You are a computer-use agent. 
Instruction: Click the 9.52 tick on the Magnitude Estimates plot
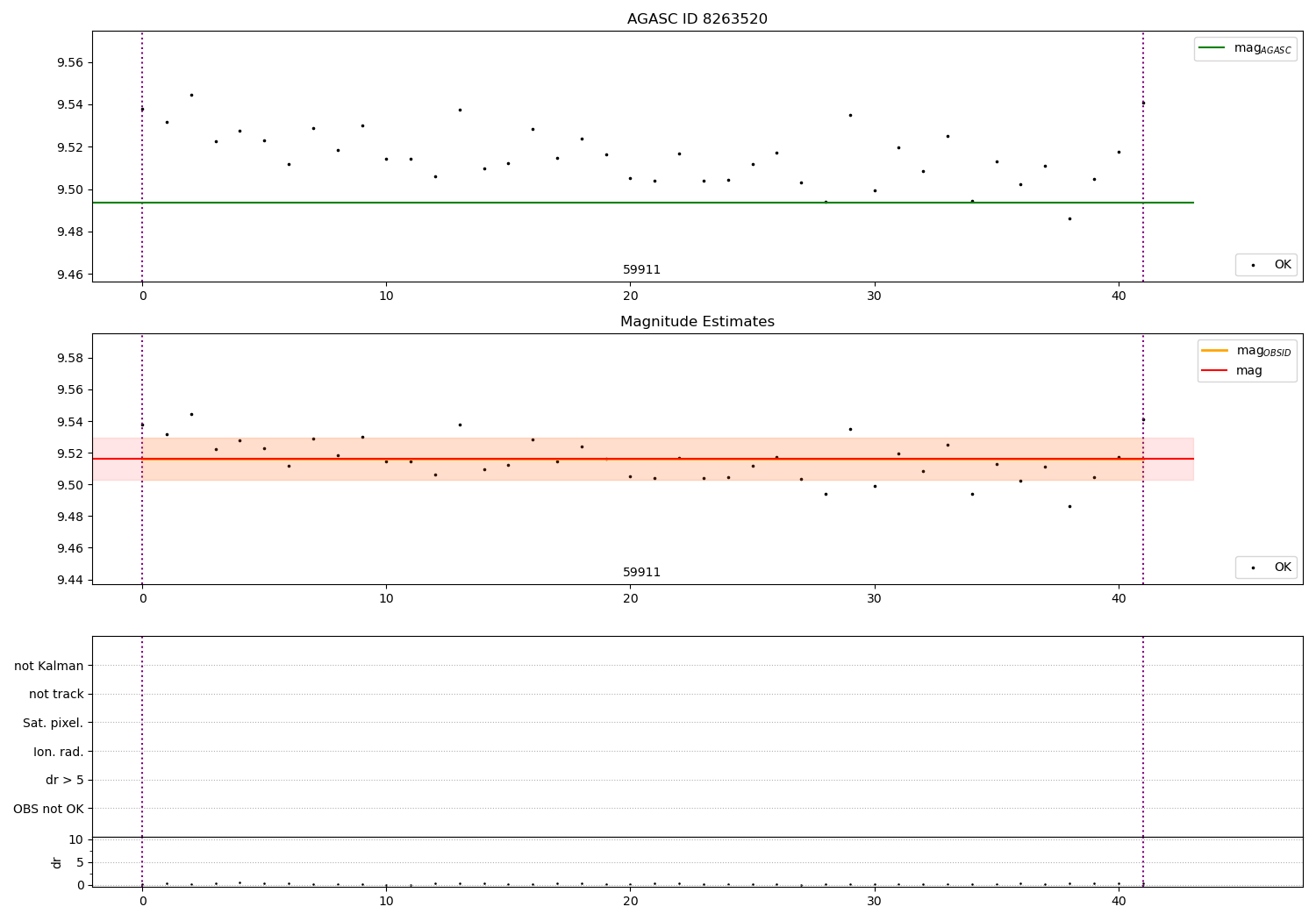70,453
